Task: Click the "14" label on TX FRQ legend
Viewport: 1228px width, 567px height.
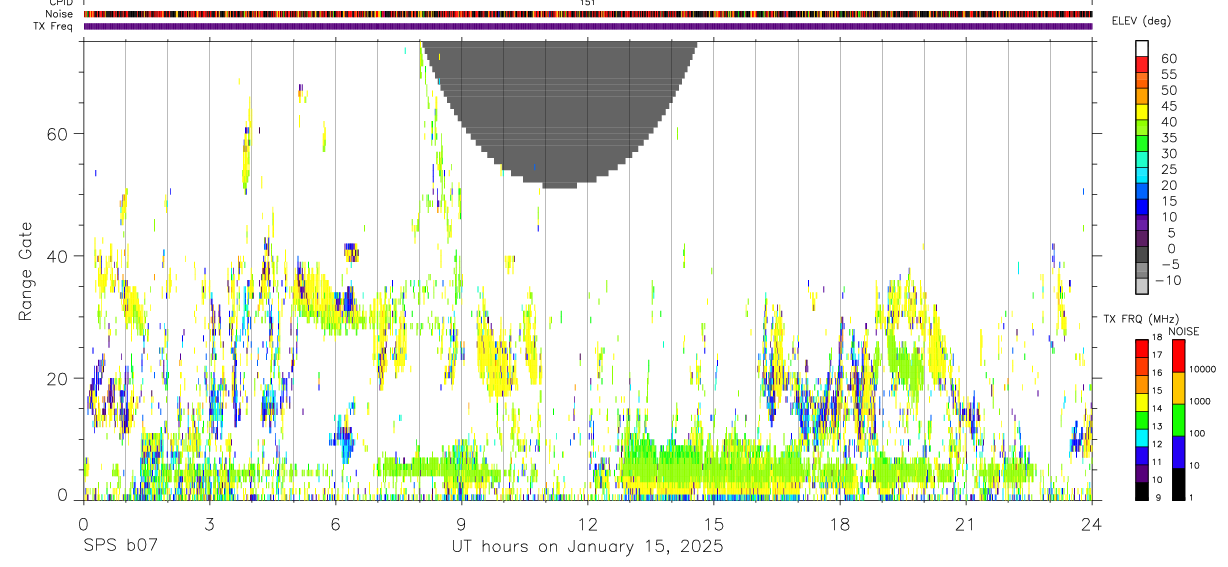Action: click(x=1156, y=408)
